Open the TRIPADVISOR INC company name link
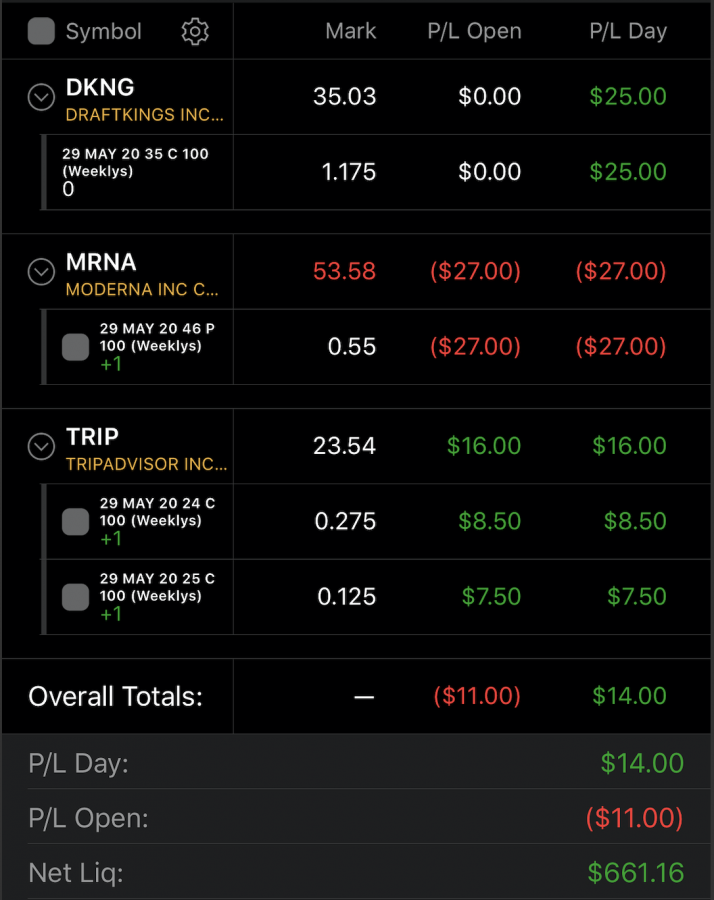This screenshot has width=714, height=900. pos(146,464)
